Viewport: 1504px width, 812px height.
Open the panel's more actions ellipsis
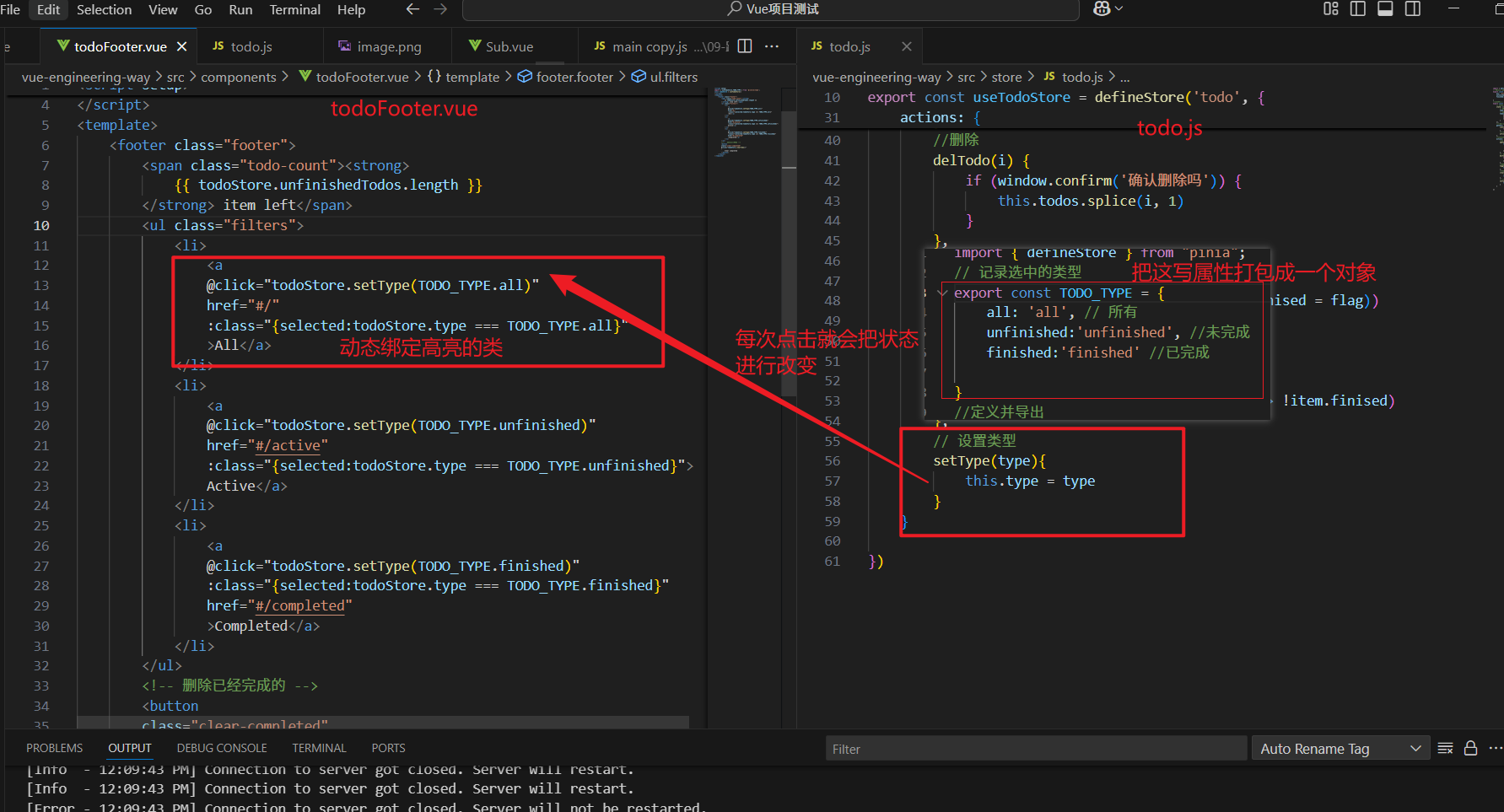point(1496,748)
